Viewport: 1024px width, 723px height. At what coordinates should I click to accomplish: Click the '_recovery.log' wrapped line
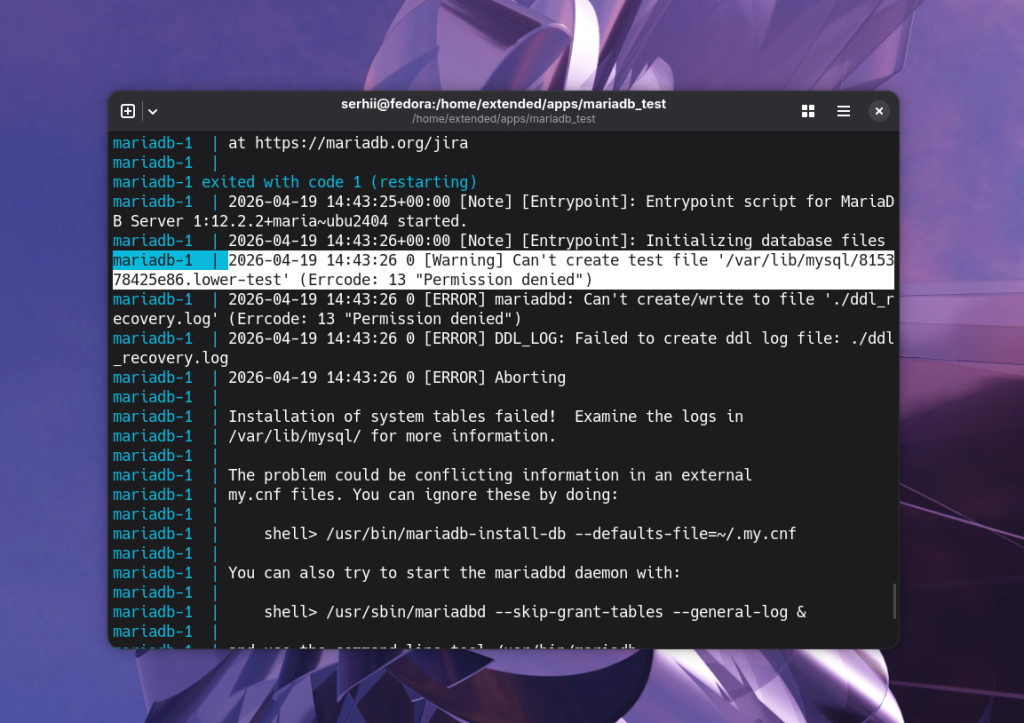point(170,359)
